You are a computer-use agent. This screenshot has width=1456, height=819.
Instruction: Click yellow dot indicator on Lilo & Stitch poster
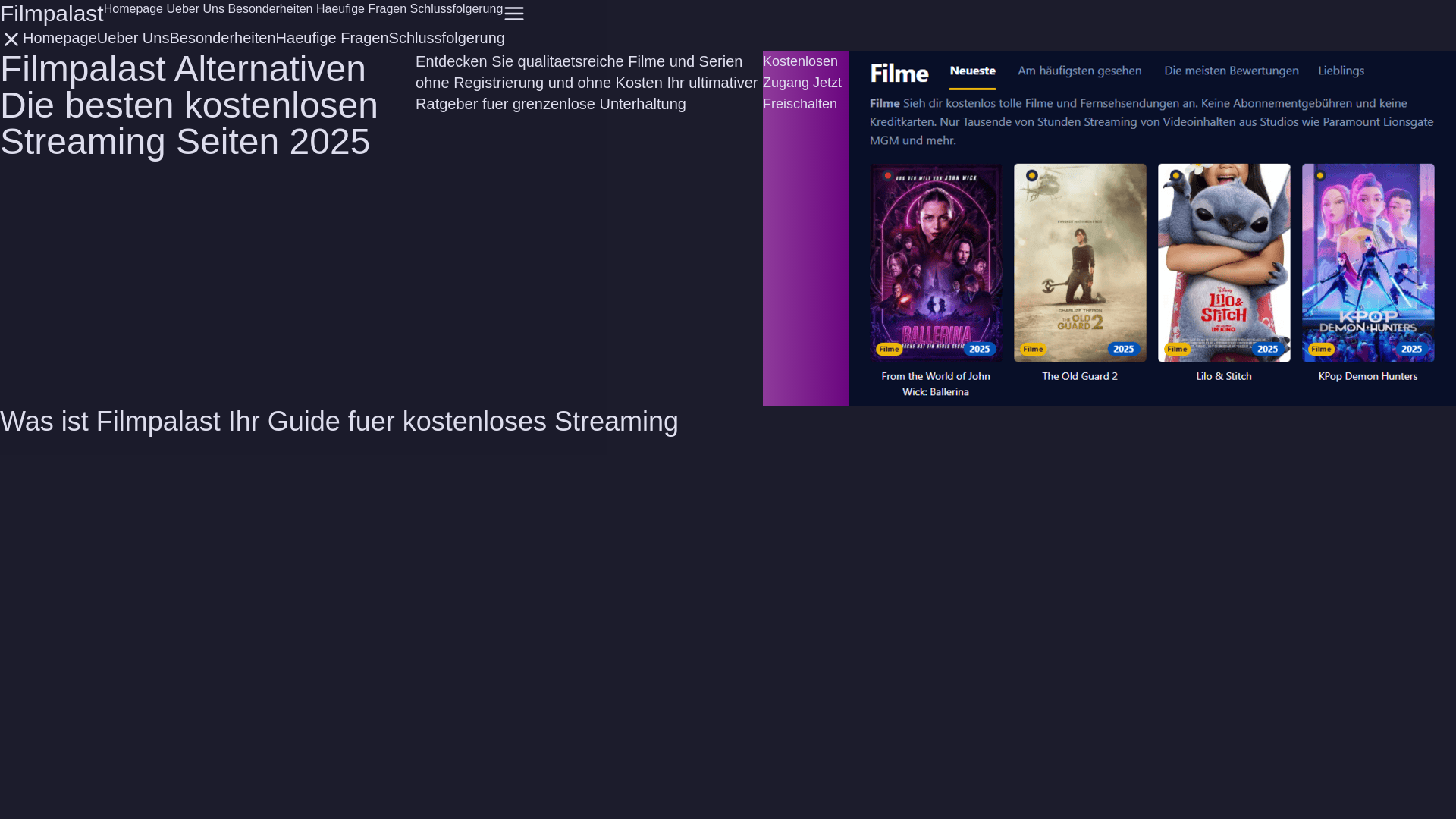click(1175, 176)
